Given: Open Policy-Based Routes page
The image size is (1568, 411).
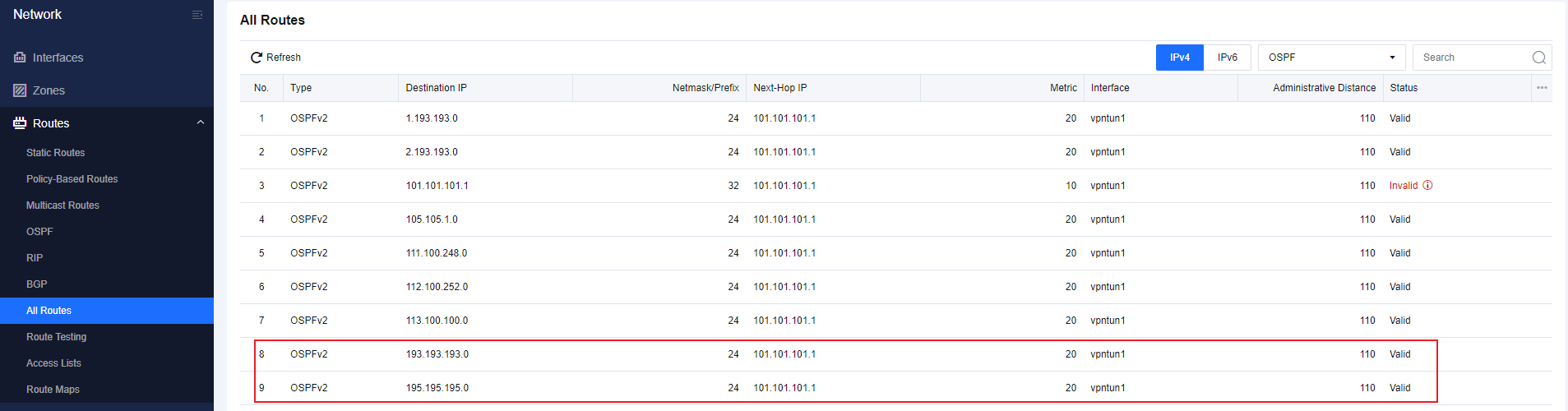Looking at the screenshot, I should click(72, 179).
